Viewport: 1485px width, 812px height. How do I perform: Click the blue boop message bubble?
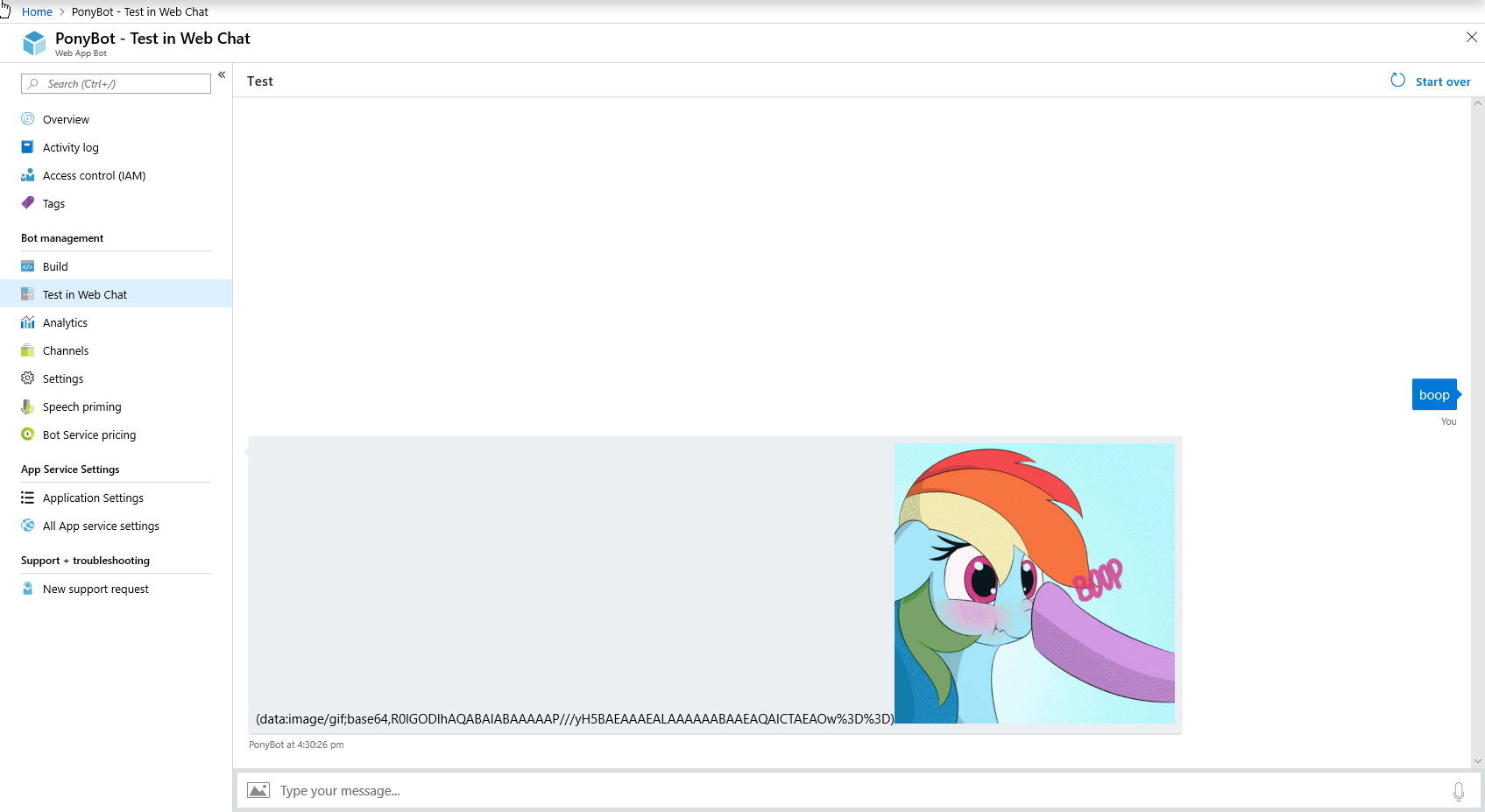pos(1435,395)
